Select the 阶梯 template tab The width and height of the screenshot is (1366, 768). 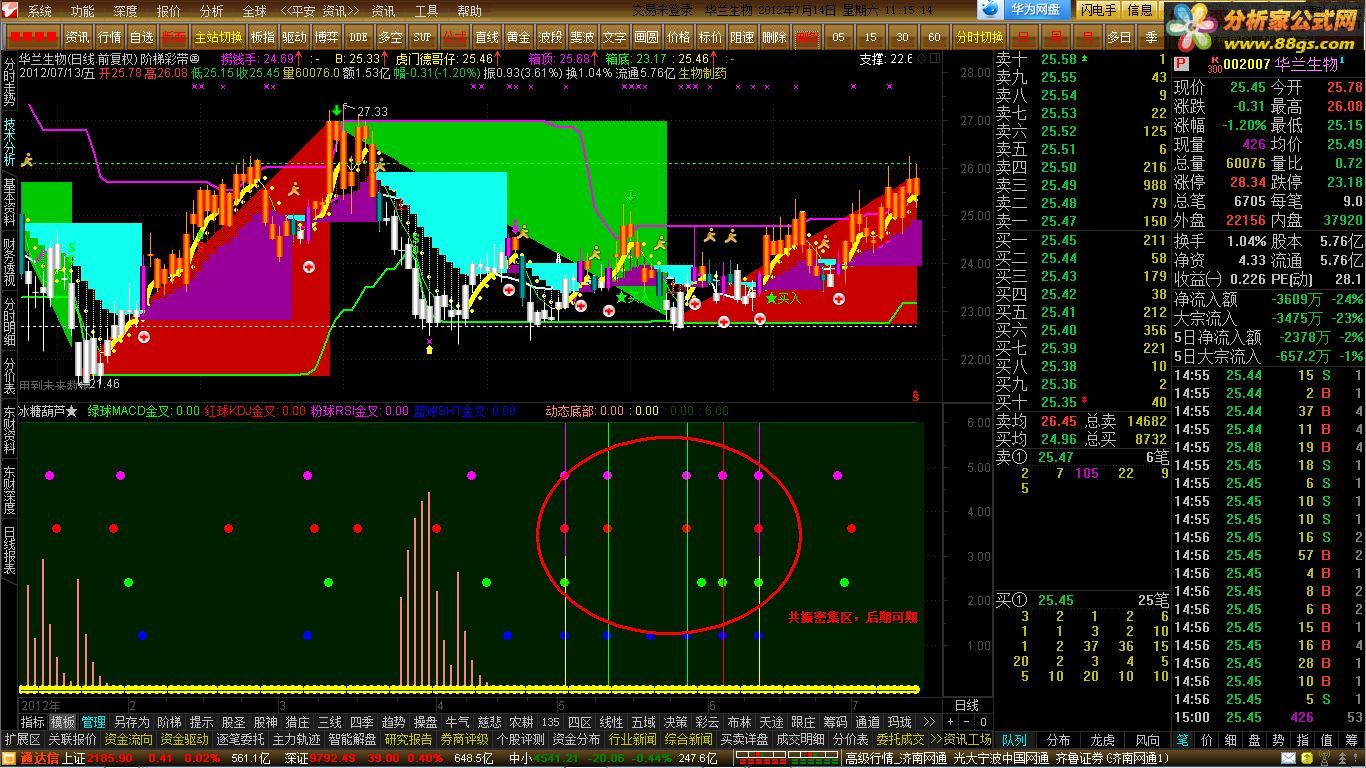click(x=169, y=722)
